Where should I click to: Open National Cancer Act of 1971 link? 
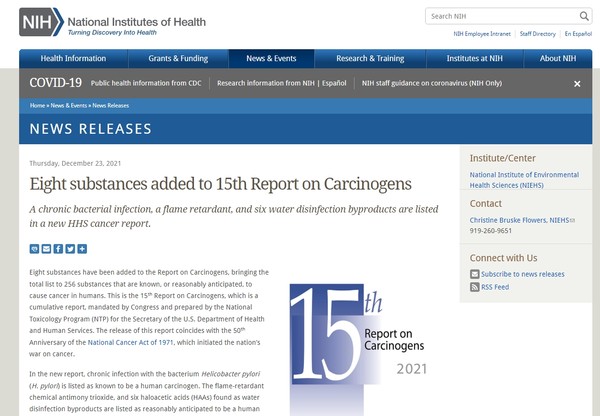pos(130,343)
